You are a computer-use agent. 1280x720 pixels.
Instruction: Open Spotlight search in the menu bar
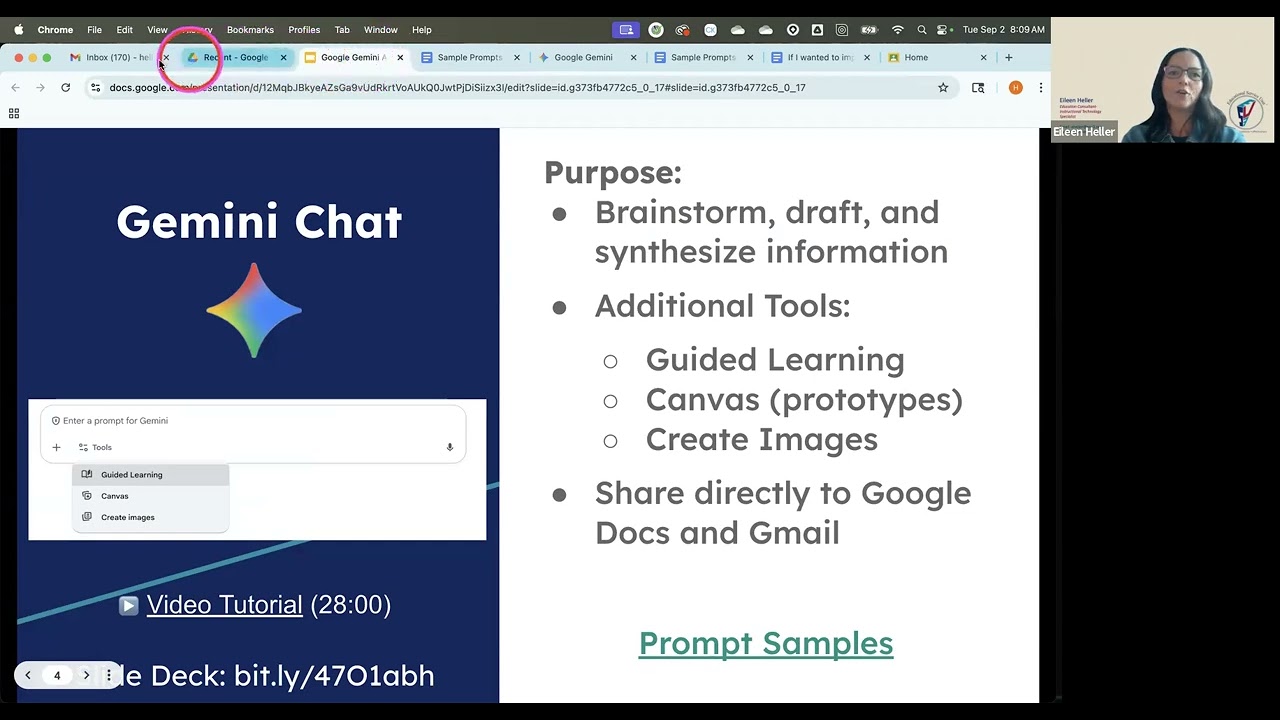point(921,30)
